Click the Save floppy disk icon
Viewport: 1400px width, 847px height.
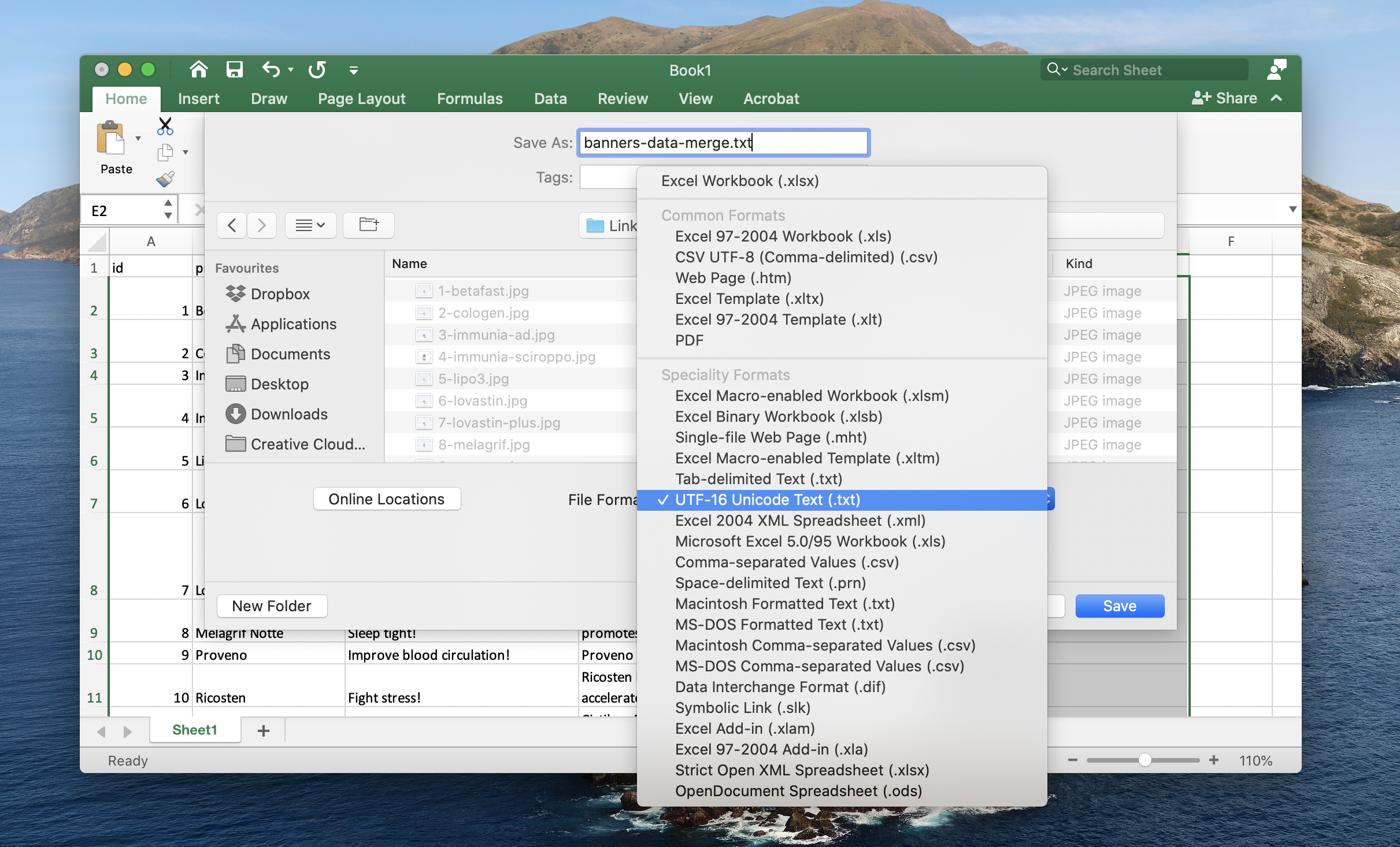[x=234, y=70]
